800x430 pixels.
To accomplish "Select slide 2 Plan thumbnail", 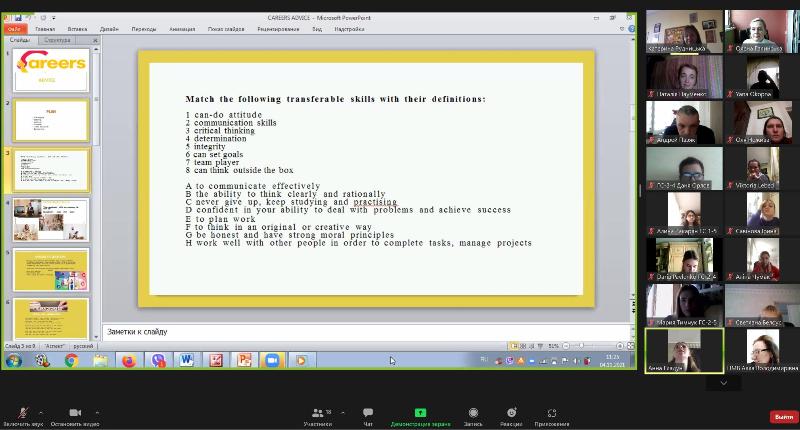I will [51, 120].
